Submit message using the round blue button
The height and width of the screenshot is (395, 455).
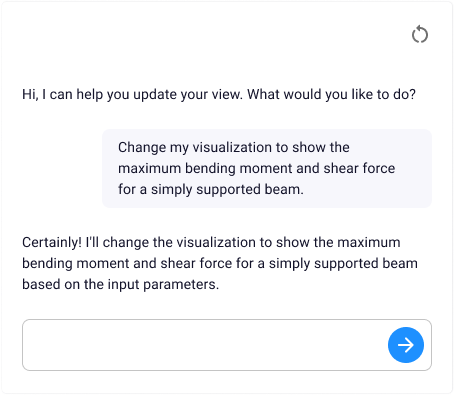(406, 345)
